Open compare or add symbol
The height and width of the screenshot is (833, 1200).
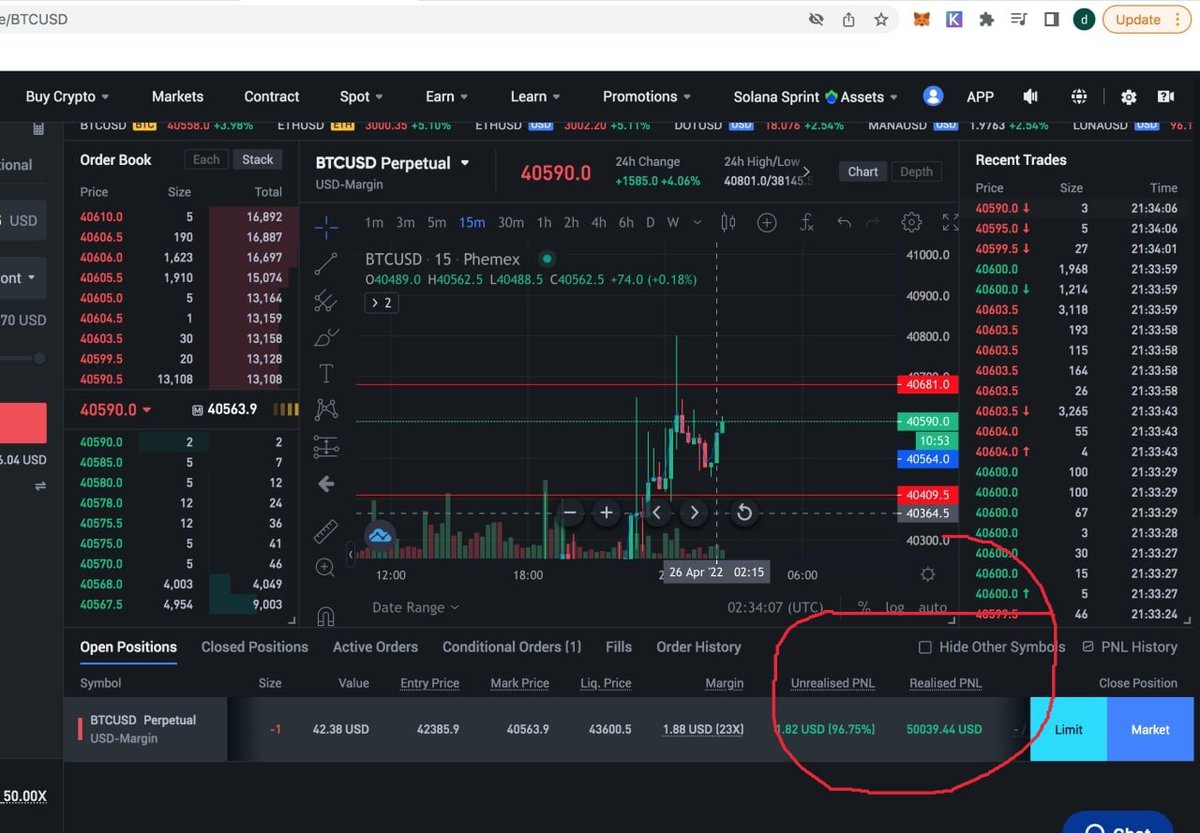coord(767,222)
